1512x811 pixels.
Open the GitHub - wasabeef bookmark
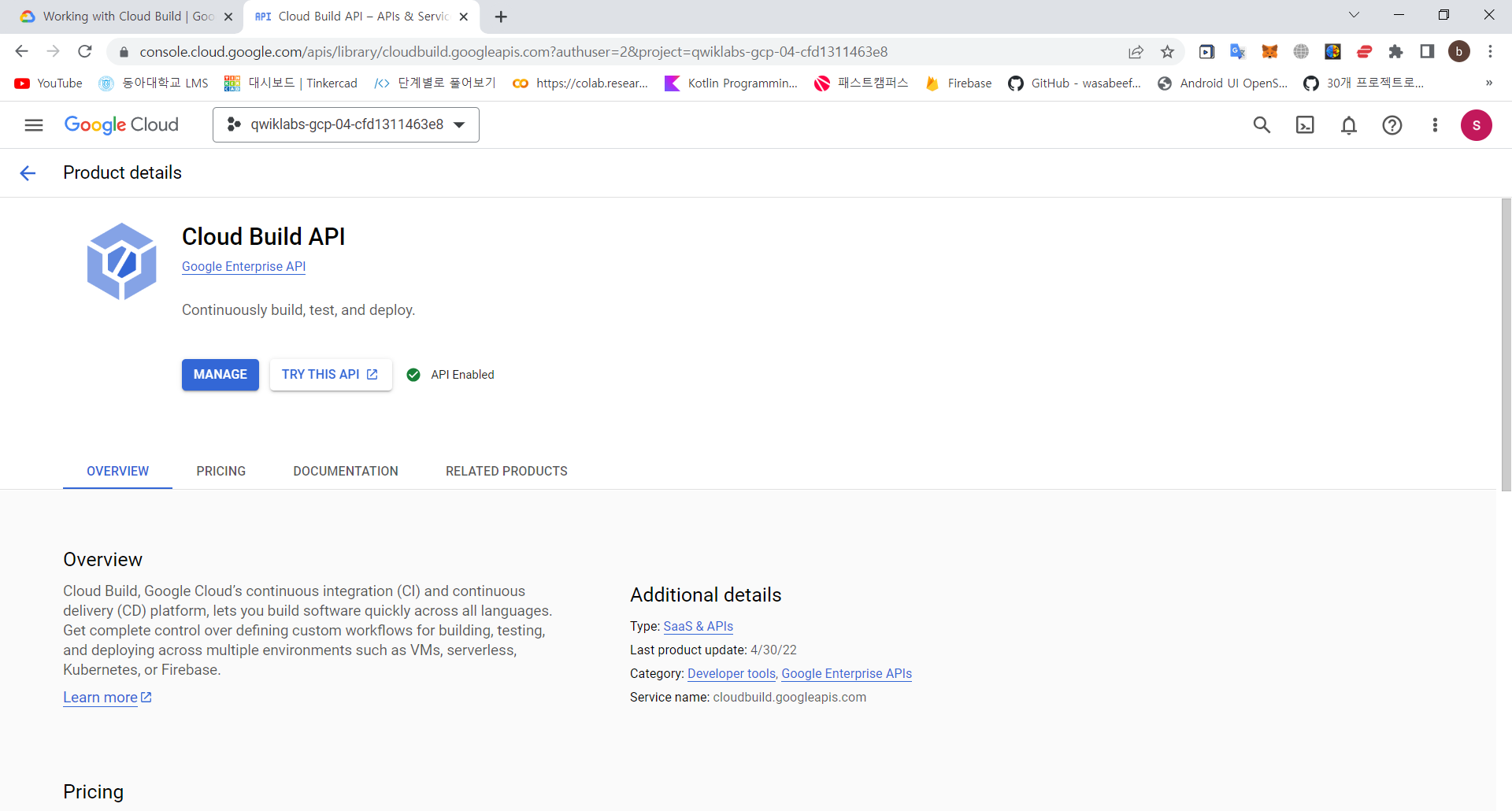pyautogui.click(x=1075, y=83)
